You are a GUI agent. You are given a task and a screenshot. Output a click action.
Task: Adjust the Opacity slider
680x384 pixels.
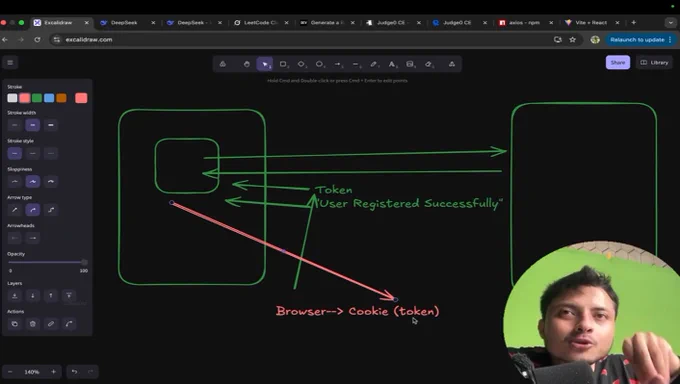[48, 262]
